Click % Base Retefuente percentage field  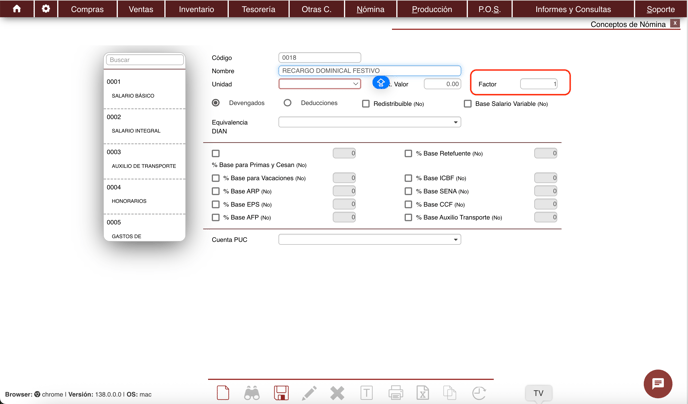[545, 153]
